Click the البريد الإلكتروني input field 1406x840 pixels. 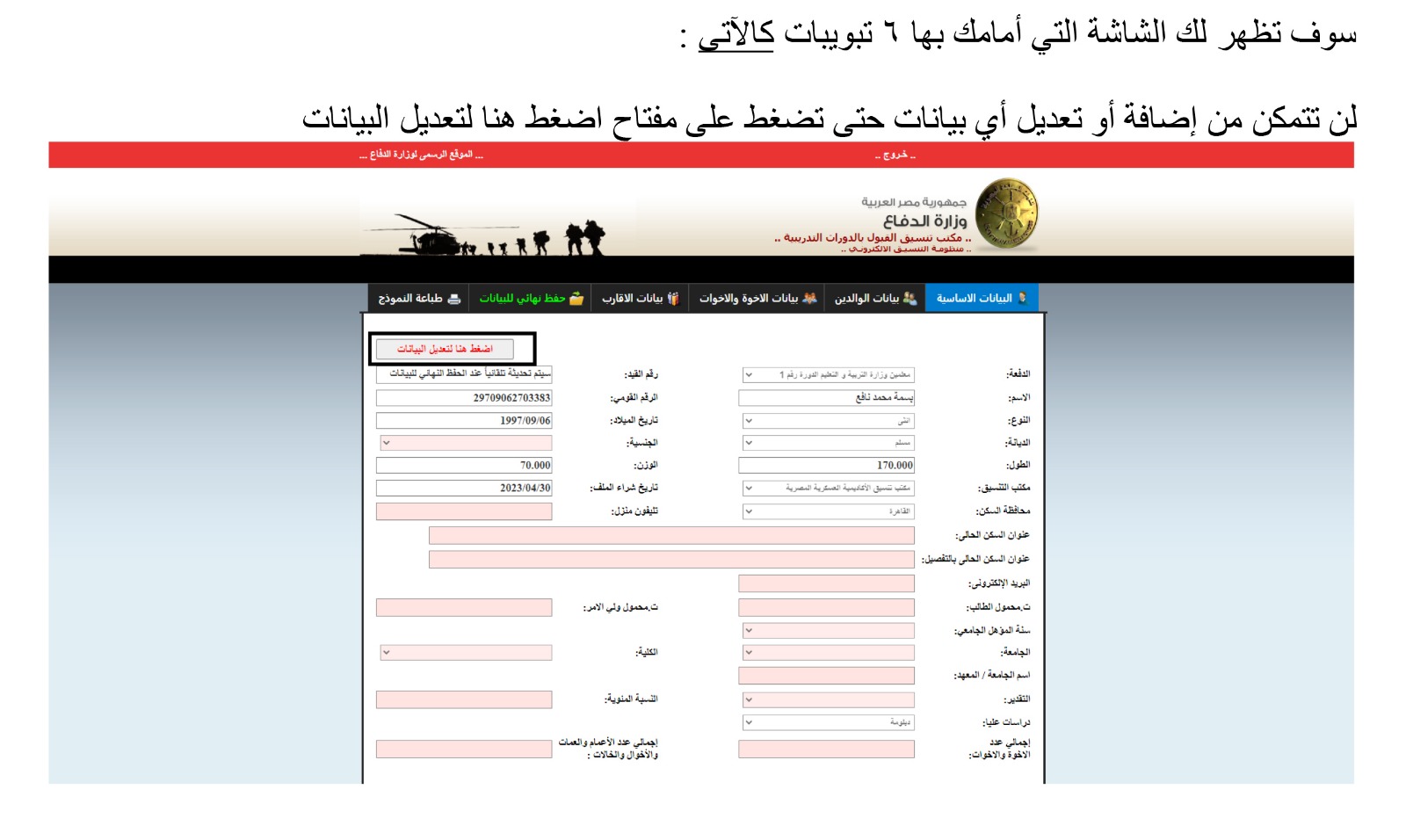coord(826,583)
